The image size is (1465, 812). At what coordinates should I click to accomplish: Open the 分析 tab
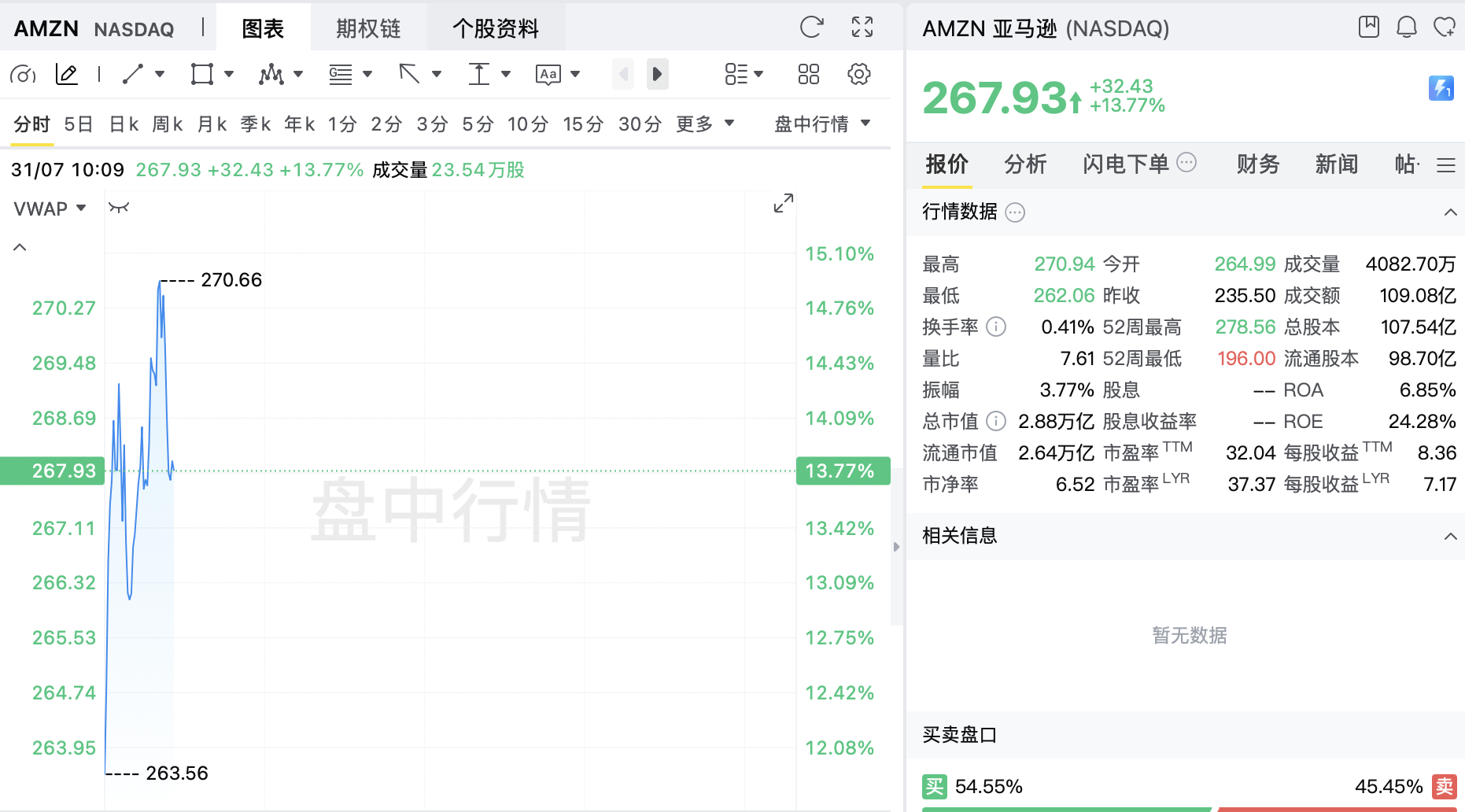[x=1025, y=164]
